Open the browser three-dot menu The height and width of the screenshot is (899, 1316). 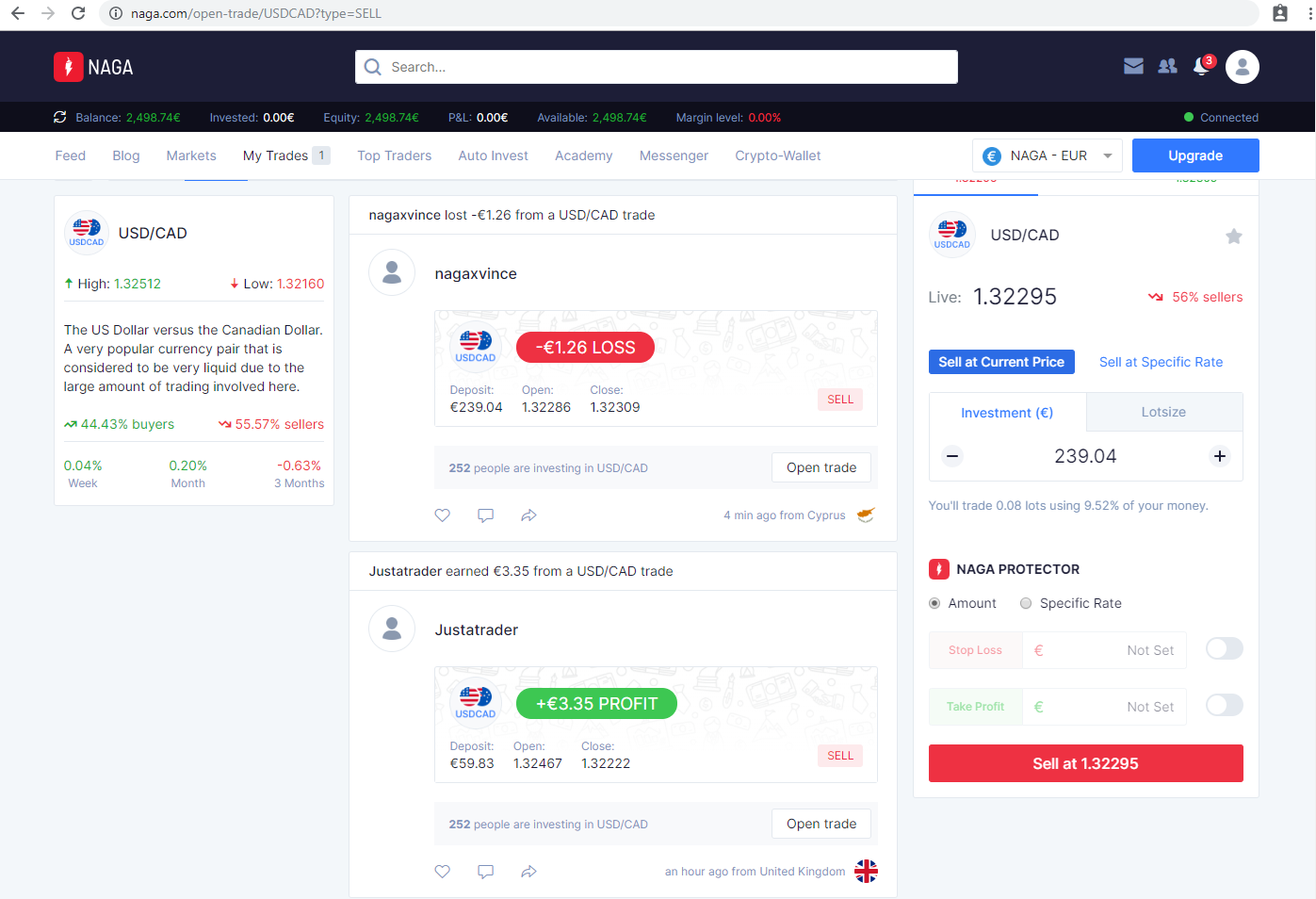click(x=1308, y=13)
